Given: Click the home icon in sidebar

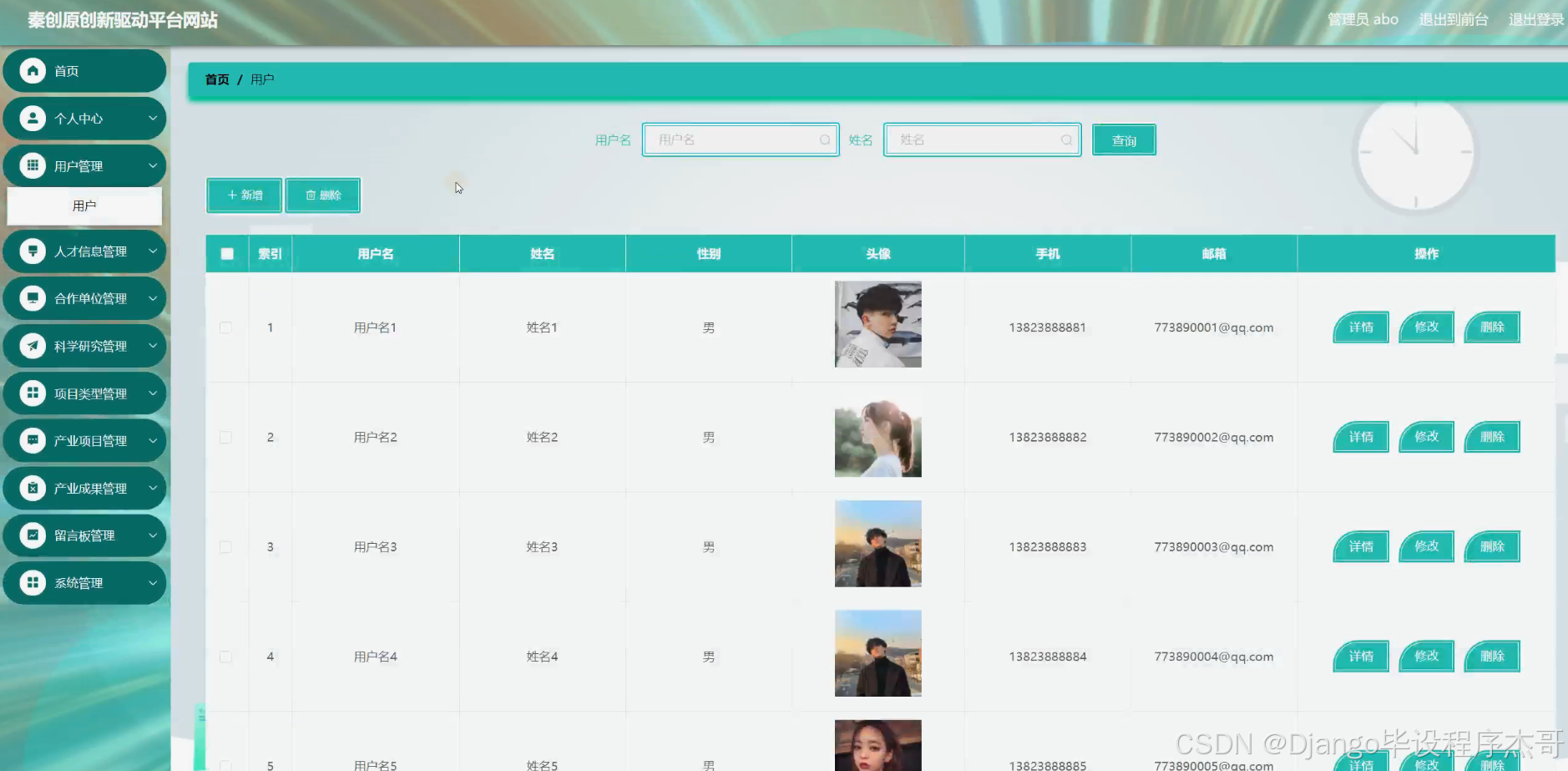Looking at the screenshot, I should point(33,70).
